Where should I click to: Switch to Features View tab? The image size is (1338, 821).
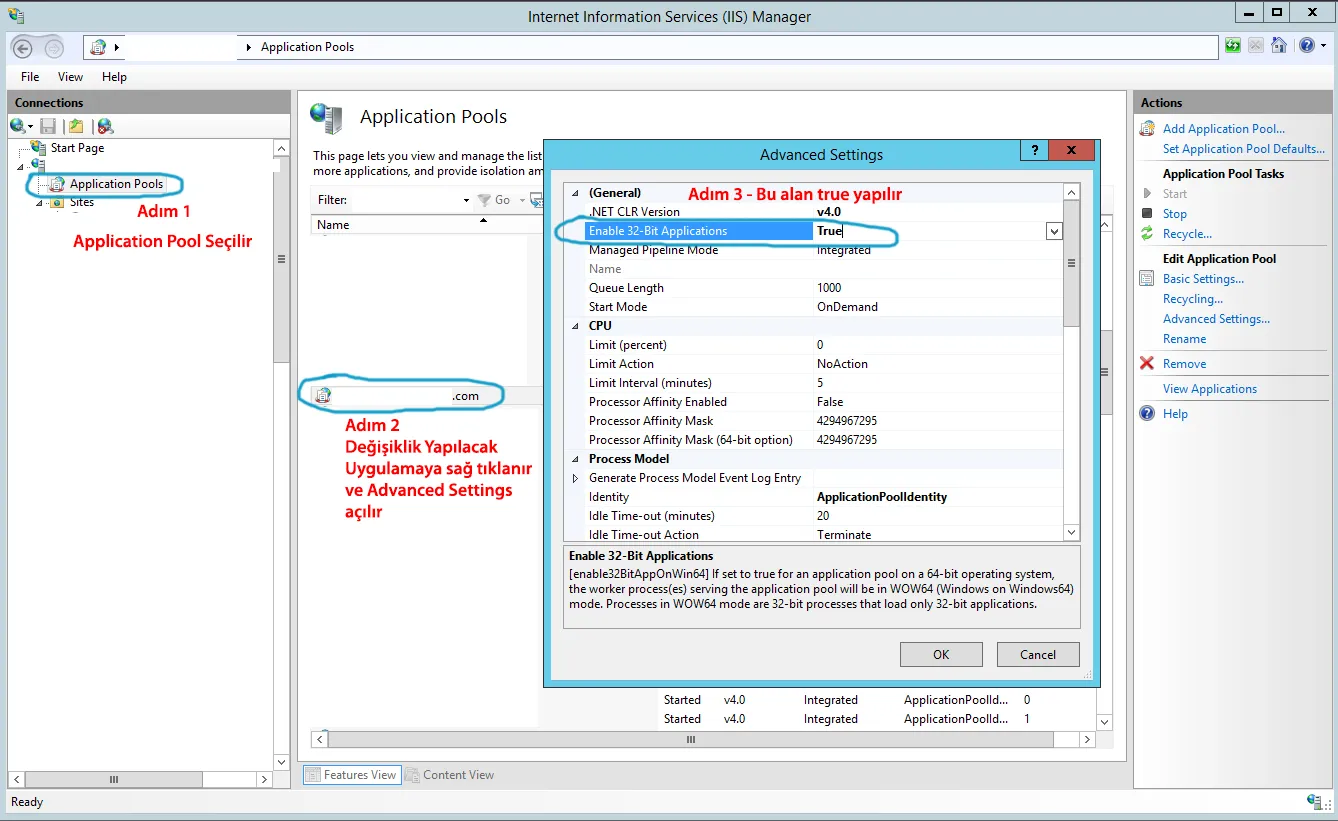point(351,775)
